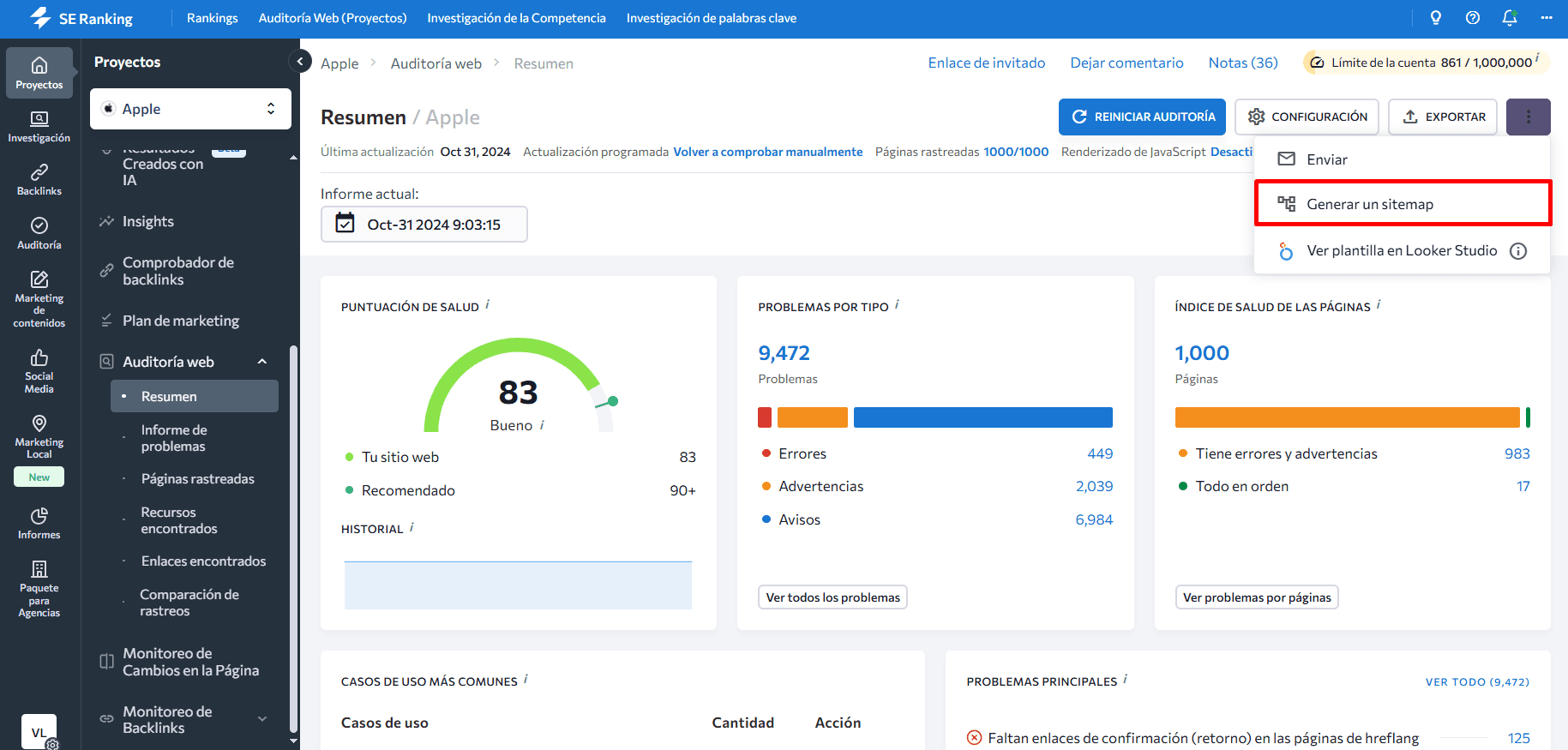Click info icon for Looker Studio template
Viewport: 1568px width, 750px height.
click(1518, 251)
